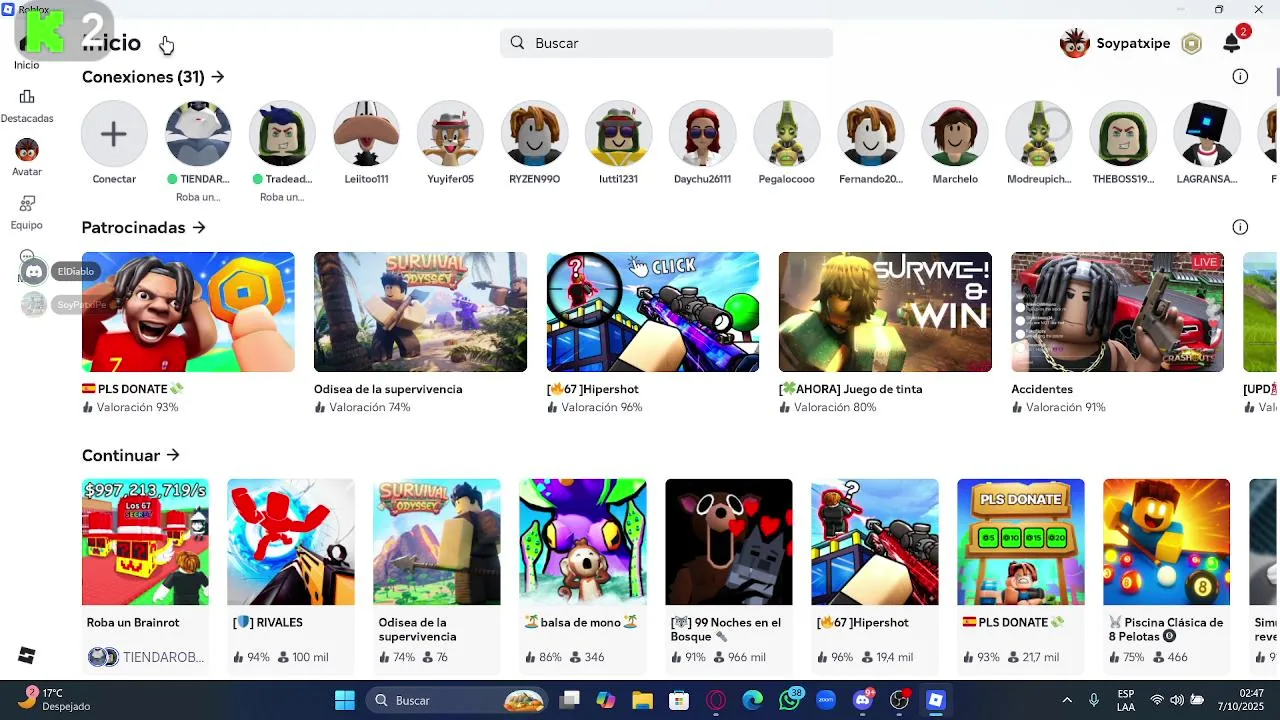This screenshot has width=1280, height=720.
Task: Open the Avatar sidebar icon
Action: [x=27, y=150]
